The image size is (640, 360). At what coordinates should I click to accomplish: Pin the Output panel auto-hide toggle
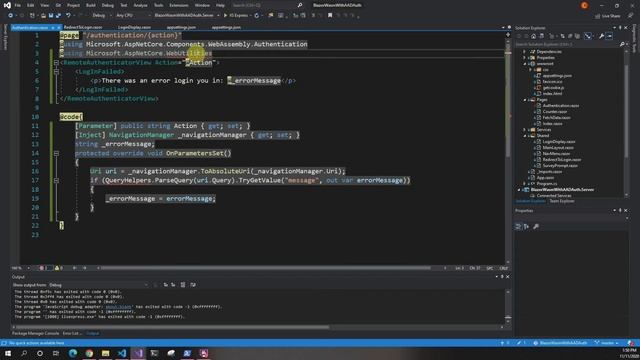tap(502, 277)
